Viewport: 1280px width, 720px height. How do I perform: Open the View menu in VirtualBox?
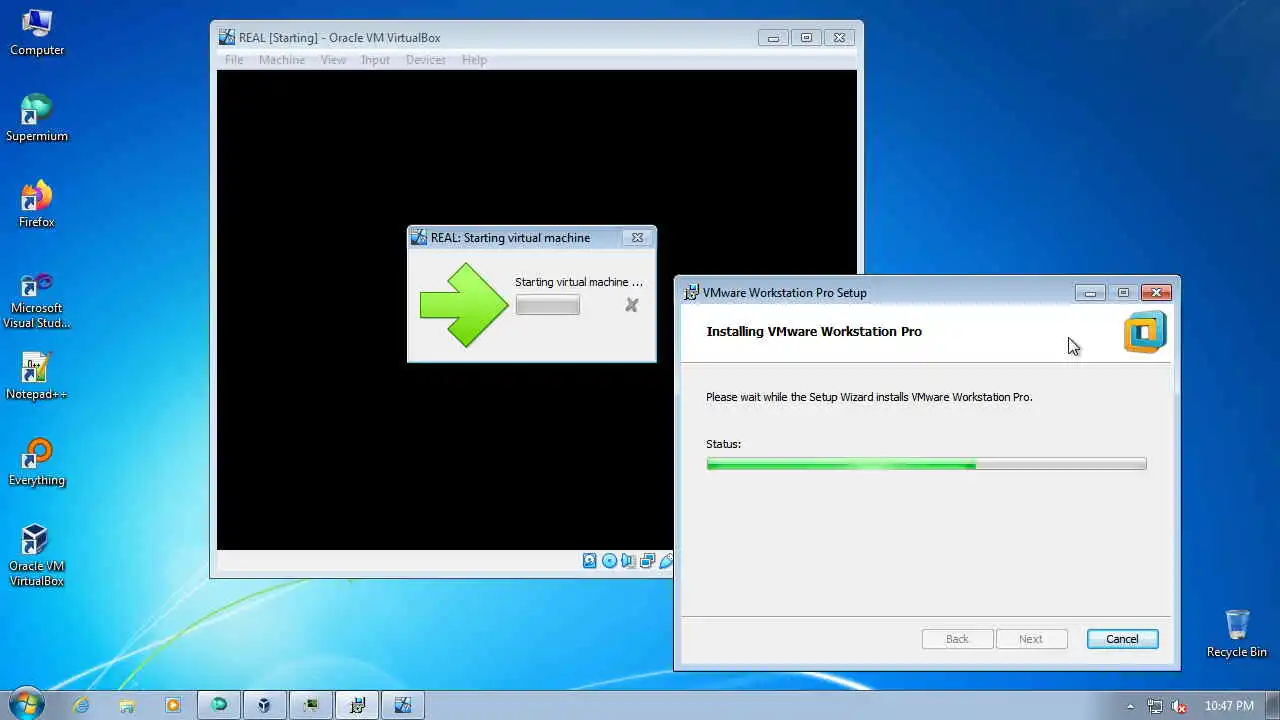pyautogui.click(x=333, y=60)
